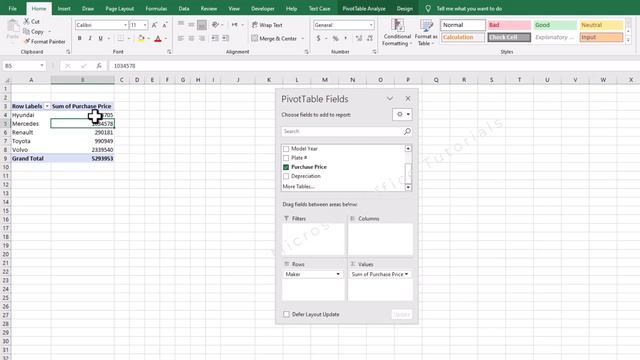Screen dimensions: 640x360
Task: Click the Top Align icon
Action: click(x=181, y=24)
